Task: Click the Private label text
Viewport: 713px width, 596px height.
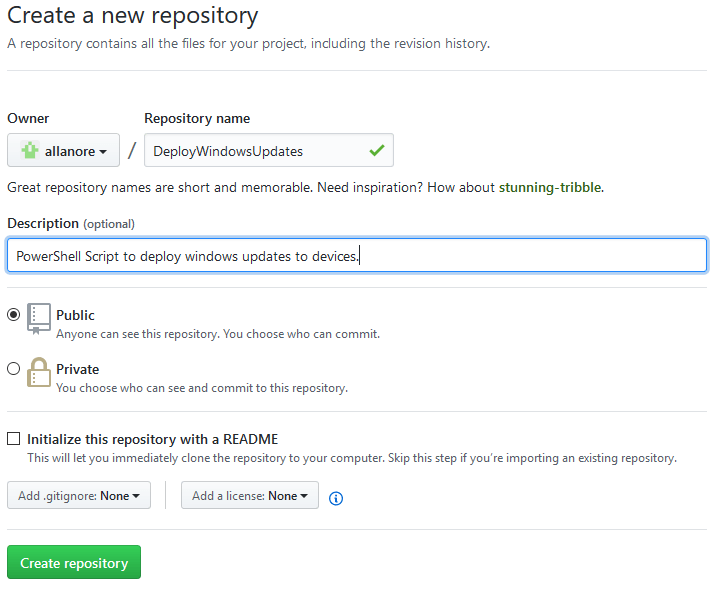Action: click(x=77, y=369)
